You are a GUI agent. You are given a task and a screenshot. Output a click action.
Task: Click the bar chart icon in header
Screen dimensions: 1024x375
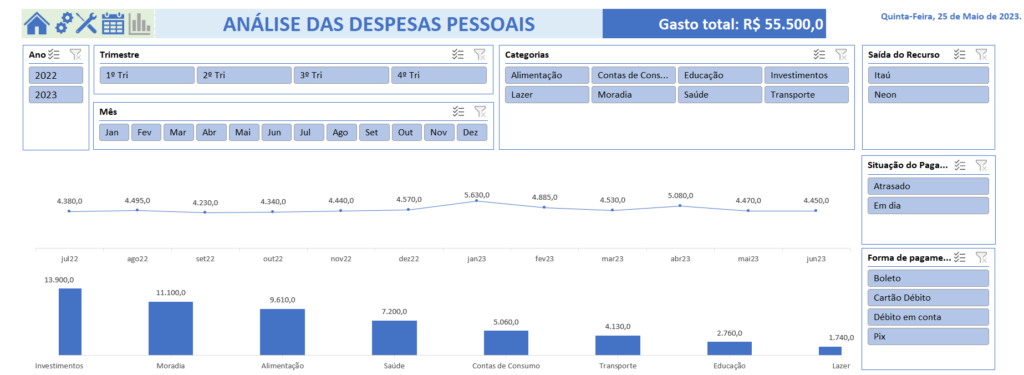point(140,24)
